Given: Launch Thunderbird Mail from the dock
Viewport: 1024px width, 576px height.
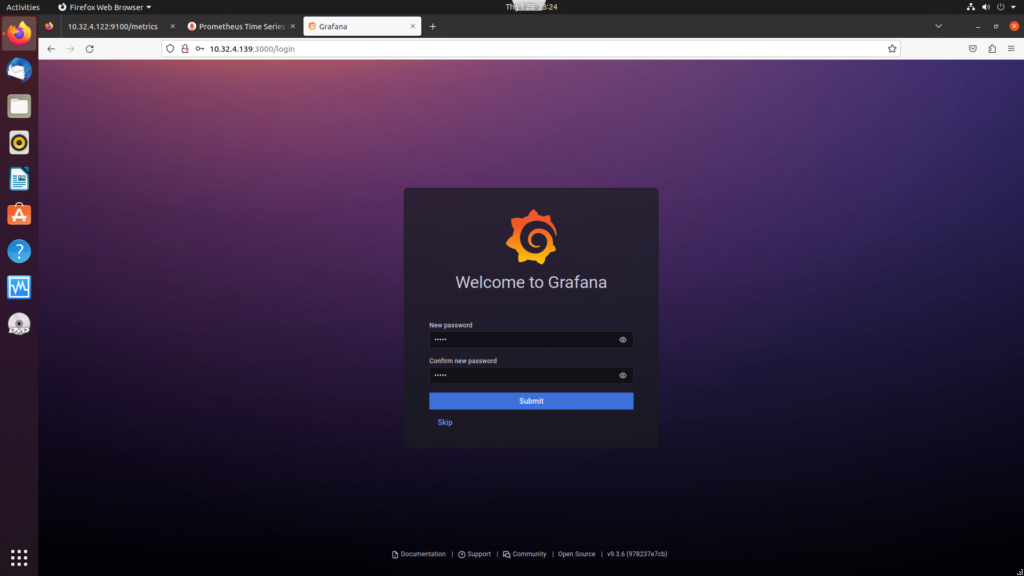Looking at the screenshot, I should [19, 70].
